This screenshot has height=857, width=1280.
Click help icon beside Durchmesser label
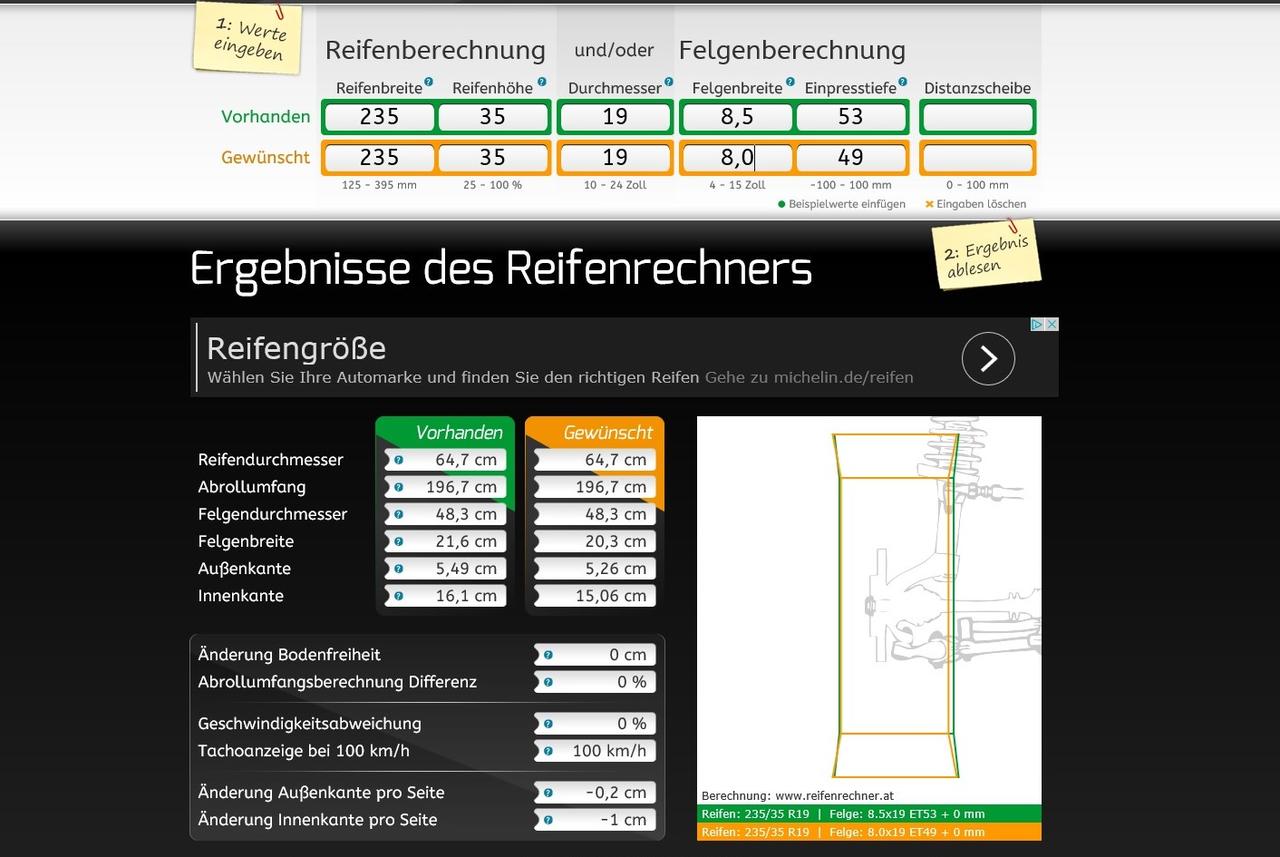pyautogui.click(x=668, y=82)
